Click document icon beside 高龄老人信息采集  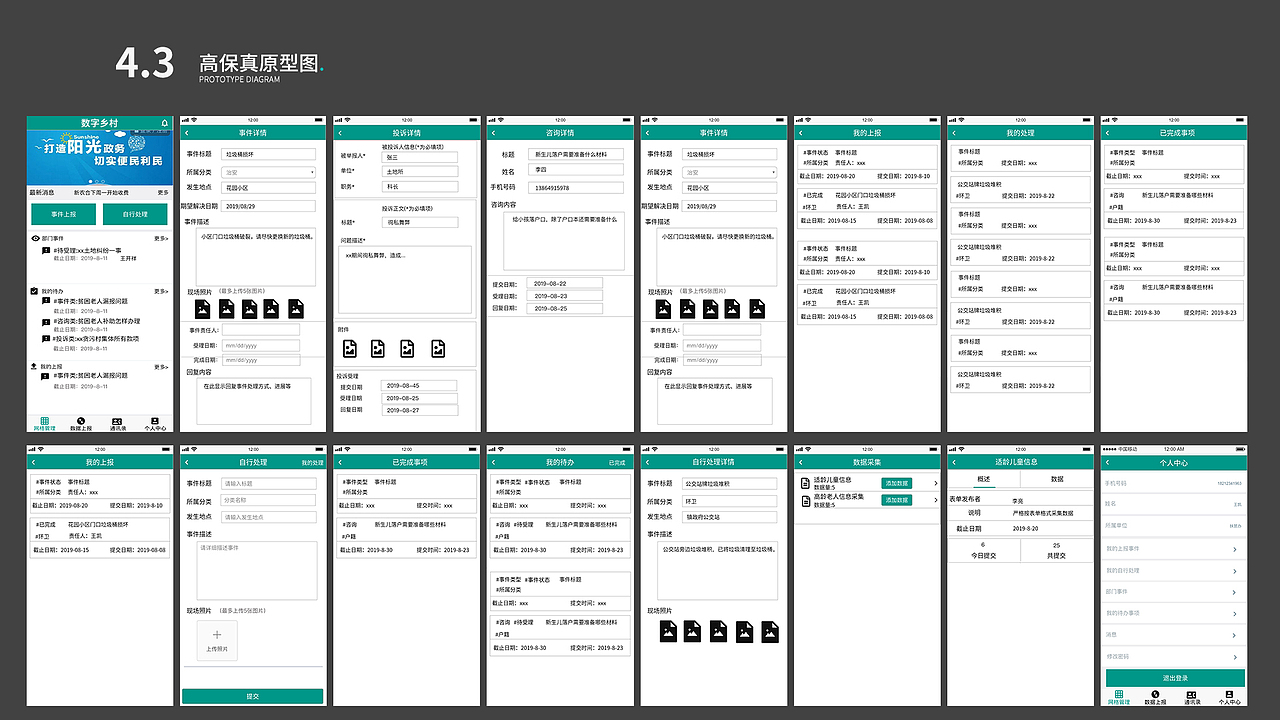806,499
